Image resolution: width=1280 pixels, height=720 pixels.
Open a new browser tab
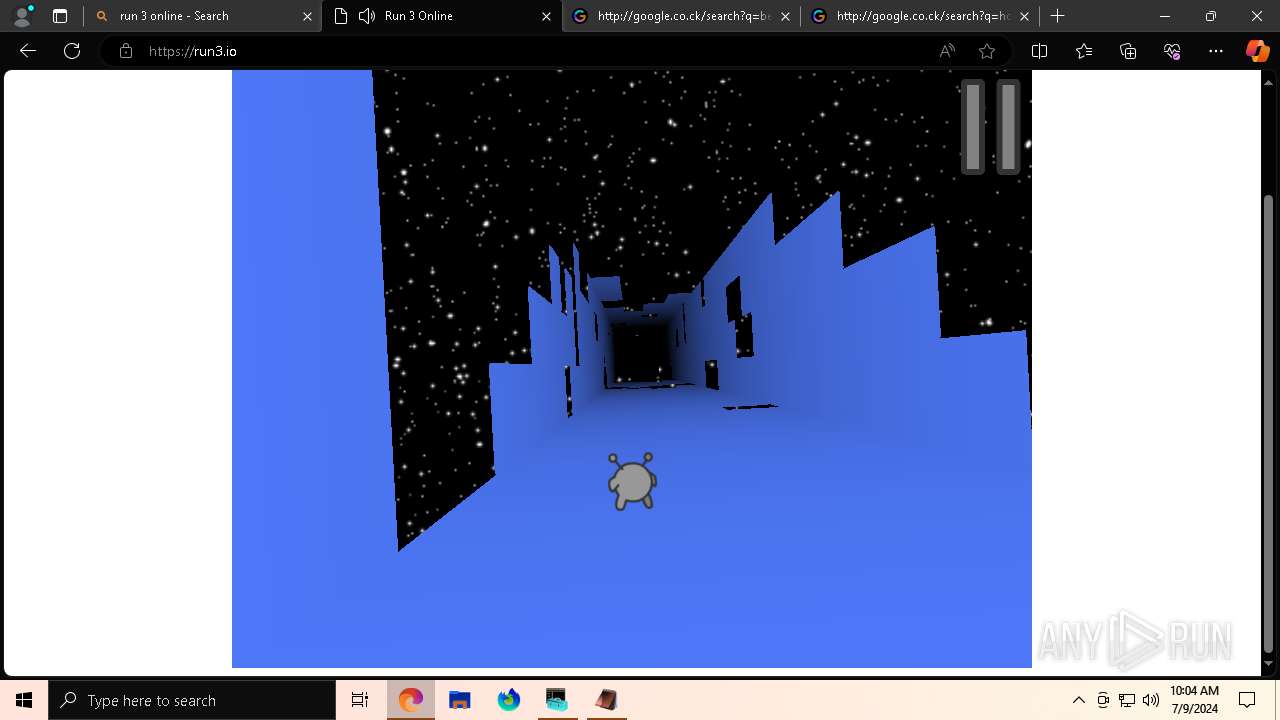click(x=1057, y=16)
